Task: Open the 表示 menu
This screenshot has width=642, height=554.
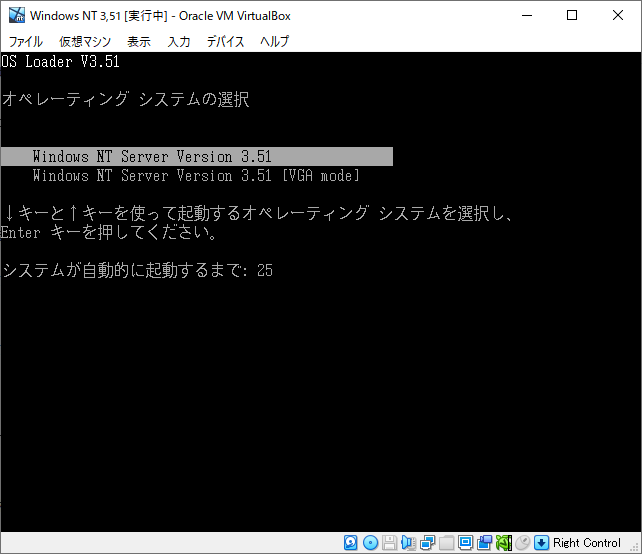Action: point(139,41)
